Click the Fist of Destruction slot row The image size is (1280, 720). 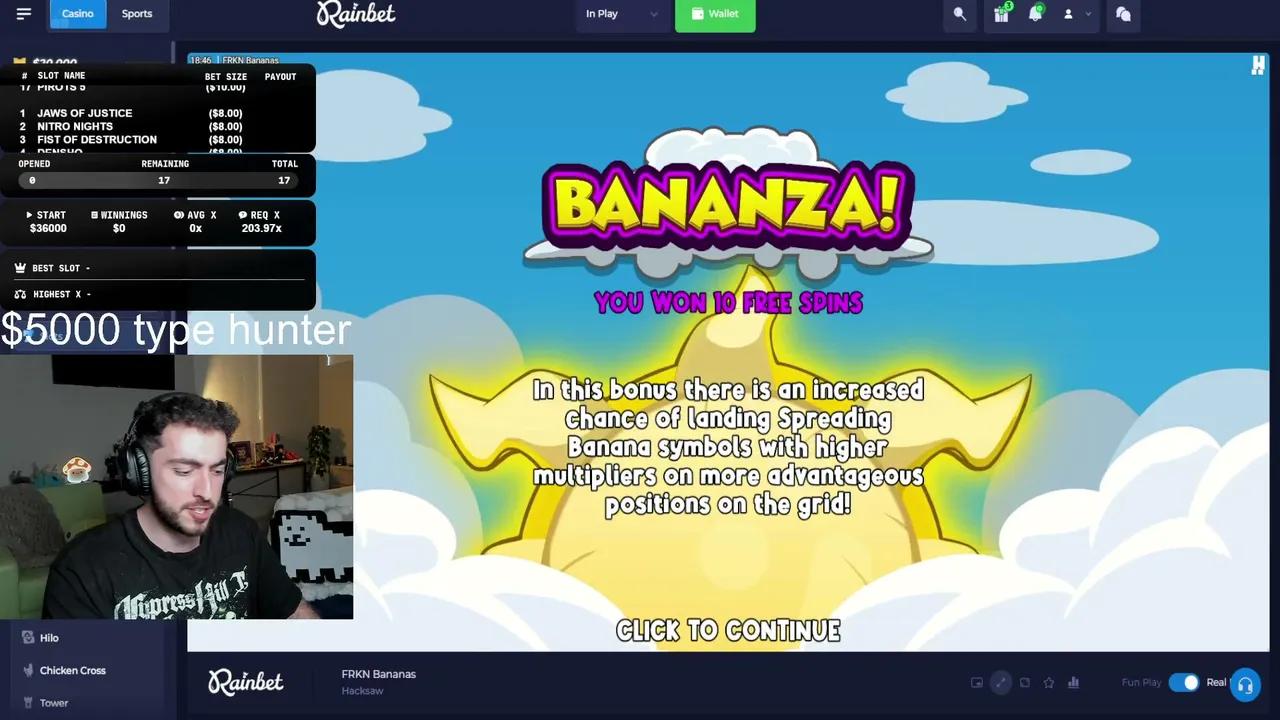click(x=131, y=139)
